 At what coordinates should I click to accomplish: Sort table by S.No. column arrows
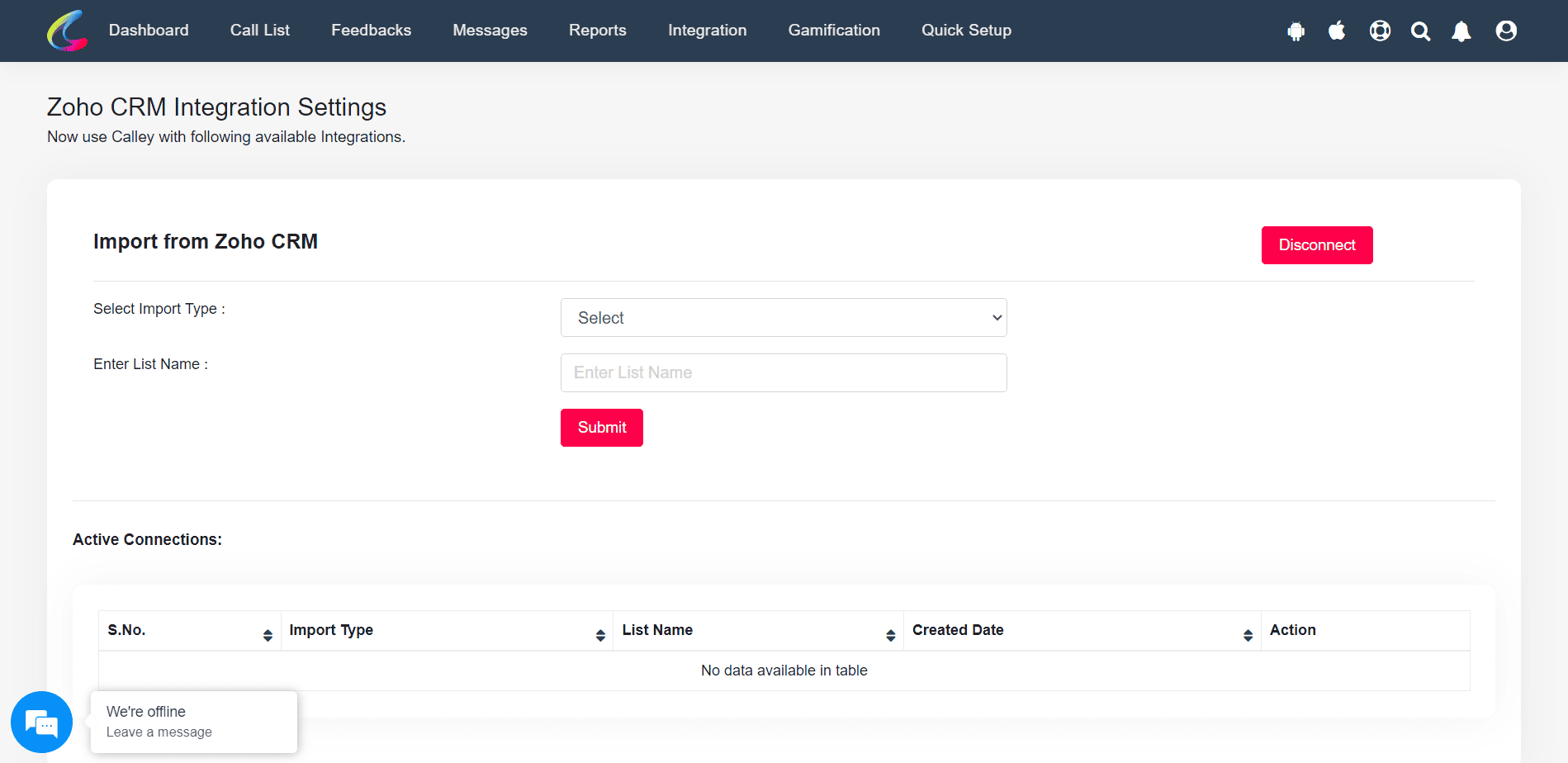pos(268,635)
